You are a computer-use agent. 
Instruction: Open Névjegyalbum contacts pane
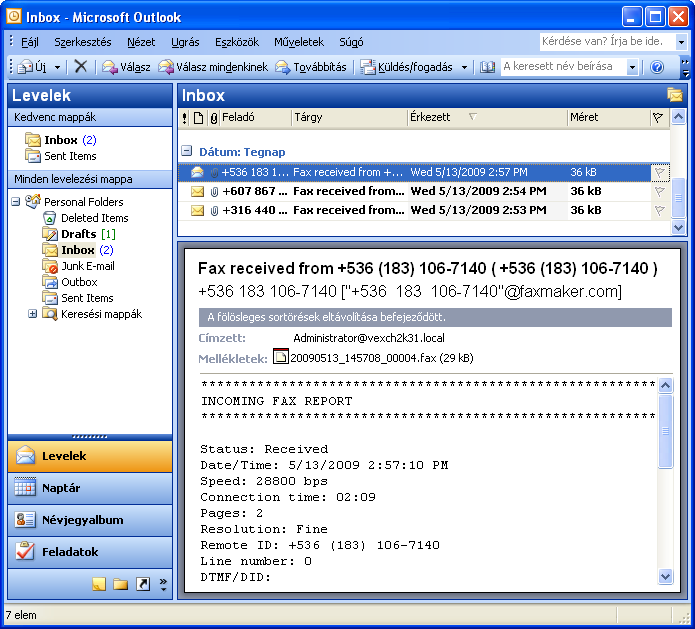pos(90,520)
